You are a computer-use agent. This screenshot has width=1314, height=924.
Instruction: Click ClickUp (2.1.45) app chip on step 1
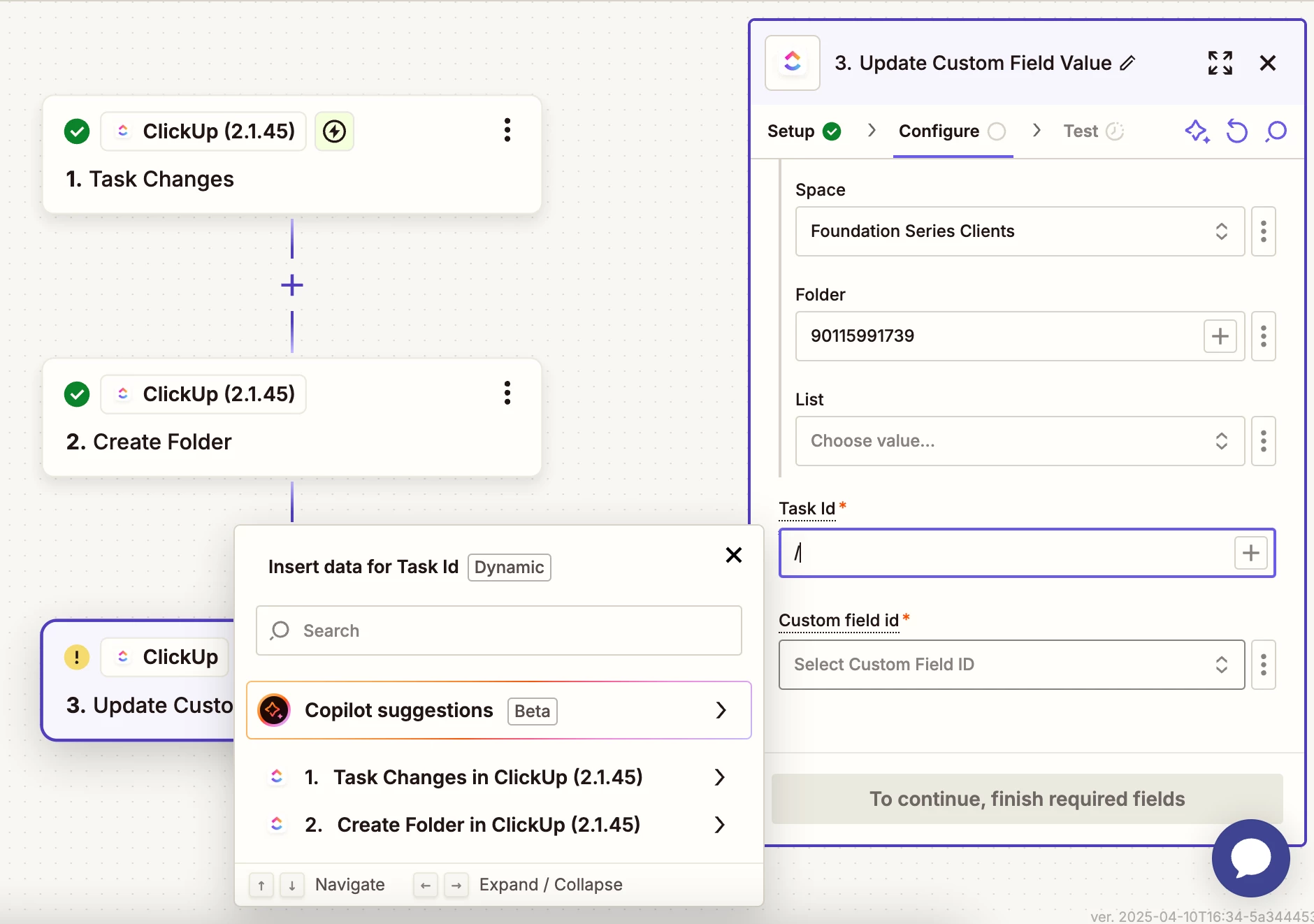click(203, 131)
